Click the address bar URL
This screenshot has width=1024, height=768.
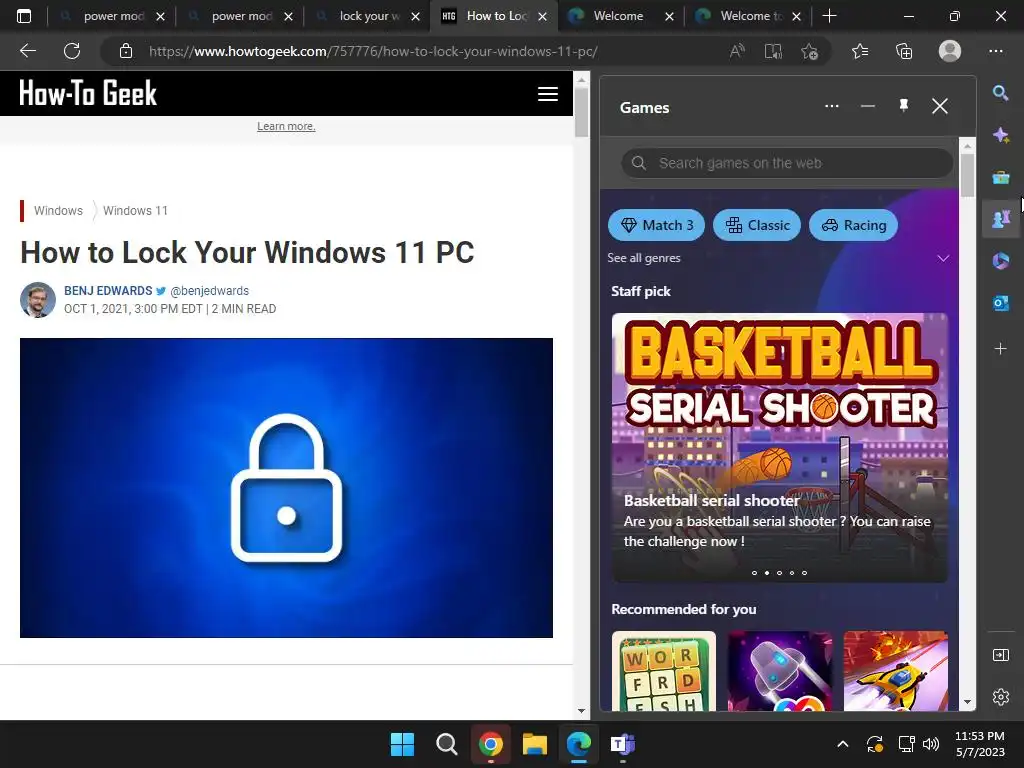[x=373, y=51]
